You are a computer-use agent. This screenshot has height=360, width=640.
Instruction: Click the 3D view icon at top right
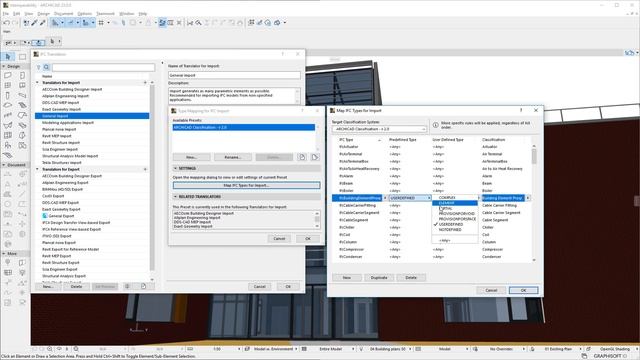click(x=629, y=53)
